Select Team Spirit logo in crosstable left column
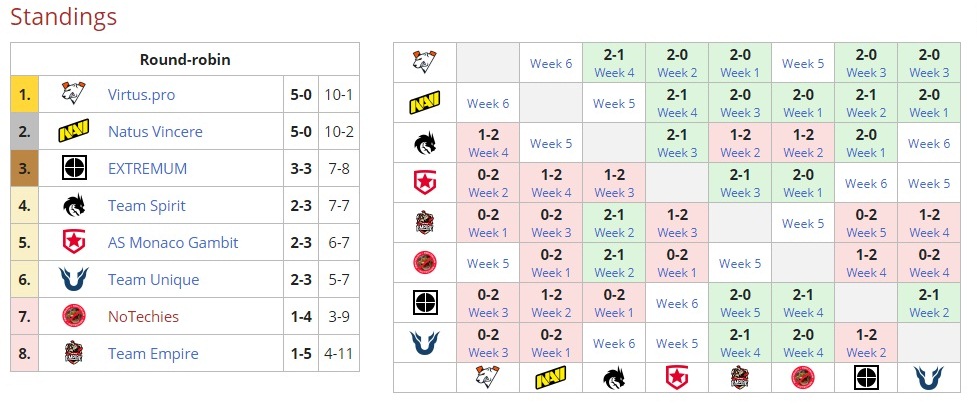 (x=425, y=144)
